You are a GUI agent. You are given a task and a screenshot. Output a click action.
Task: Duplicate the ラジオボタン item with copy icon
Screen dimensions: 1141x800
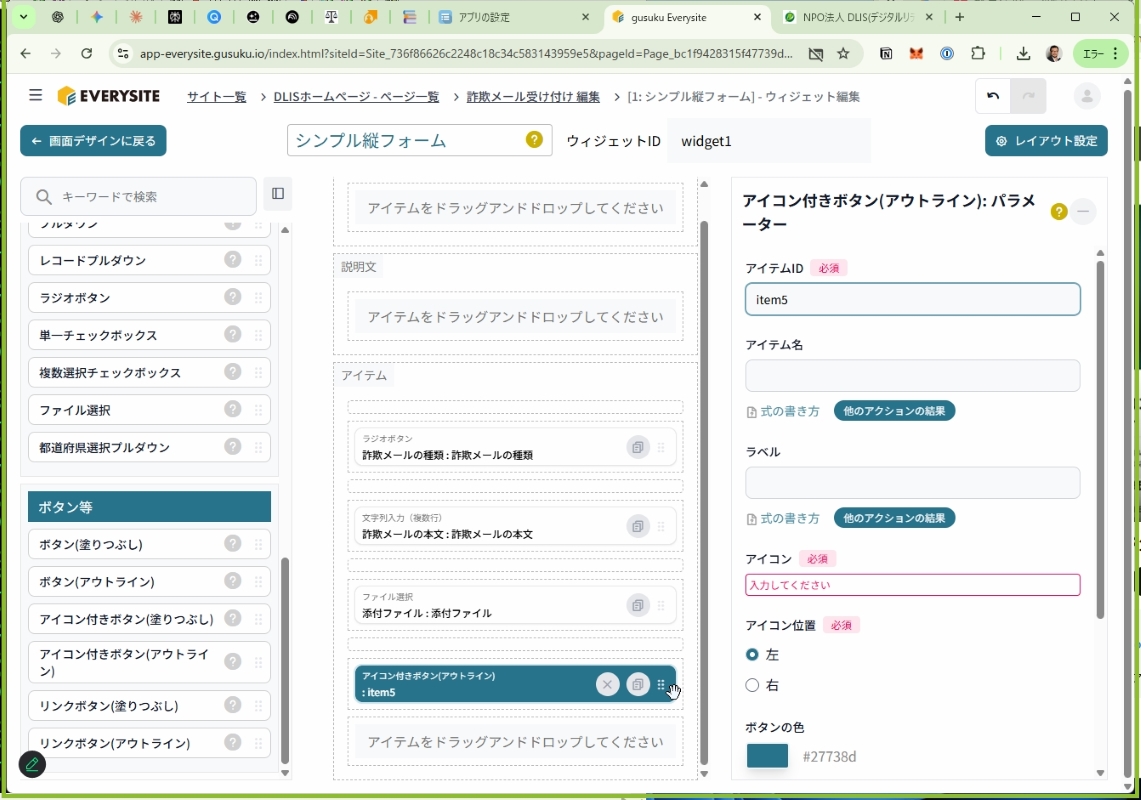coord(637,447)
